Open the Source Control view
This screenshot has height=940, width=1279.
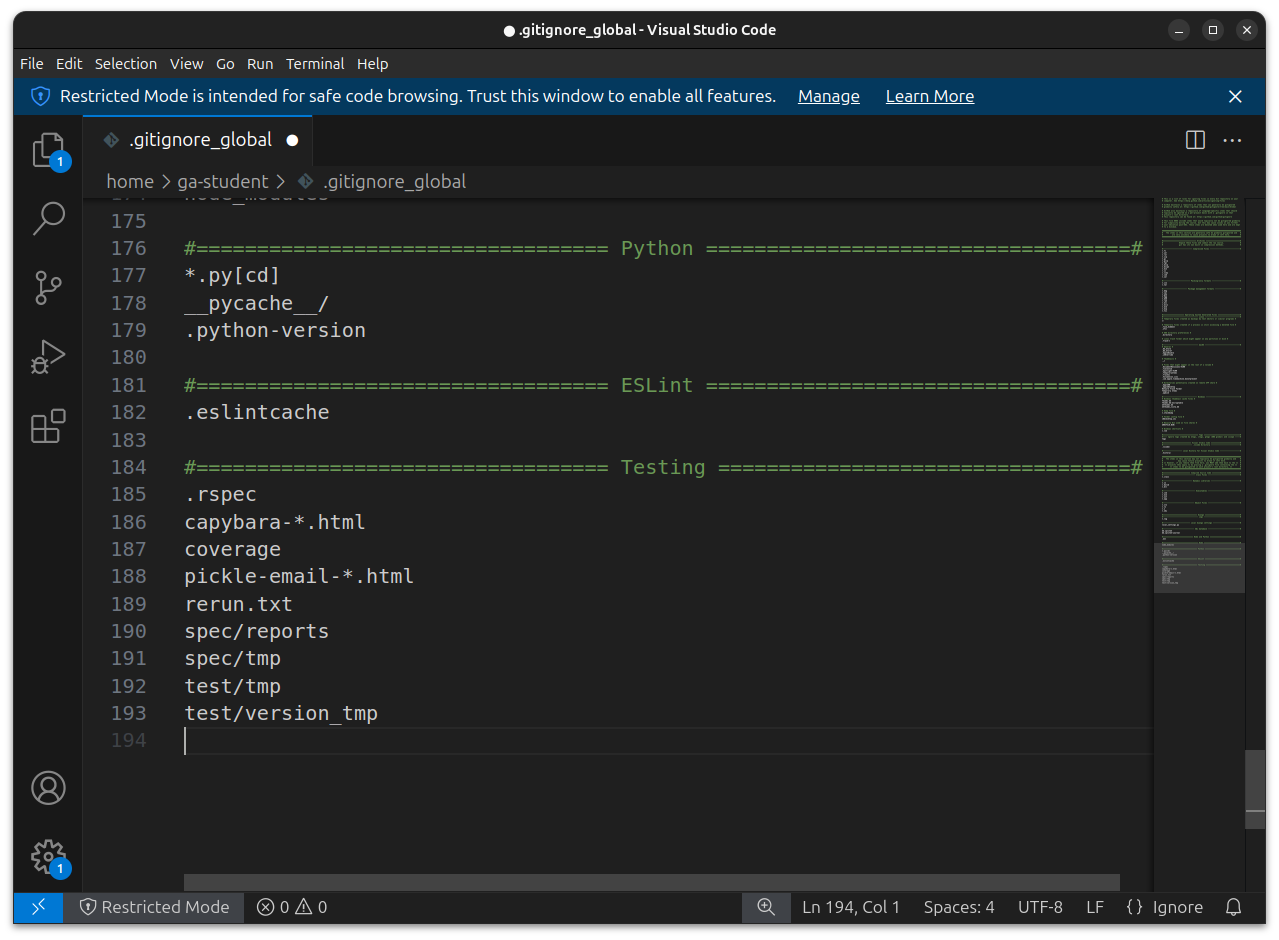click(48, 287)
